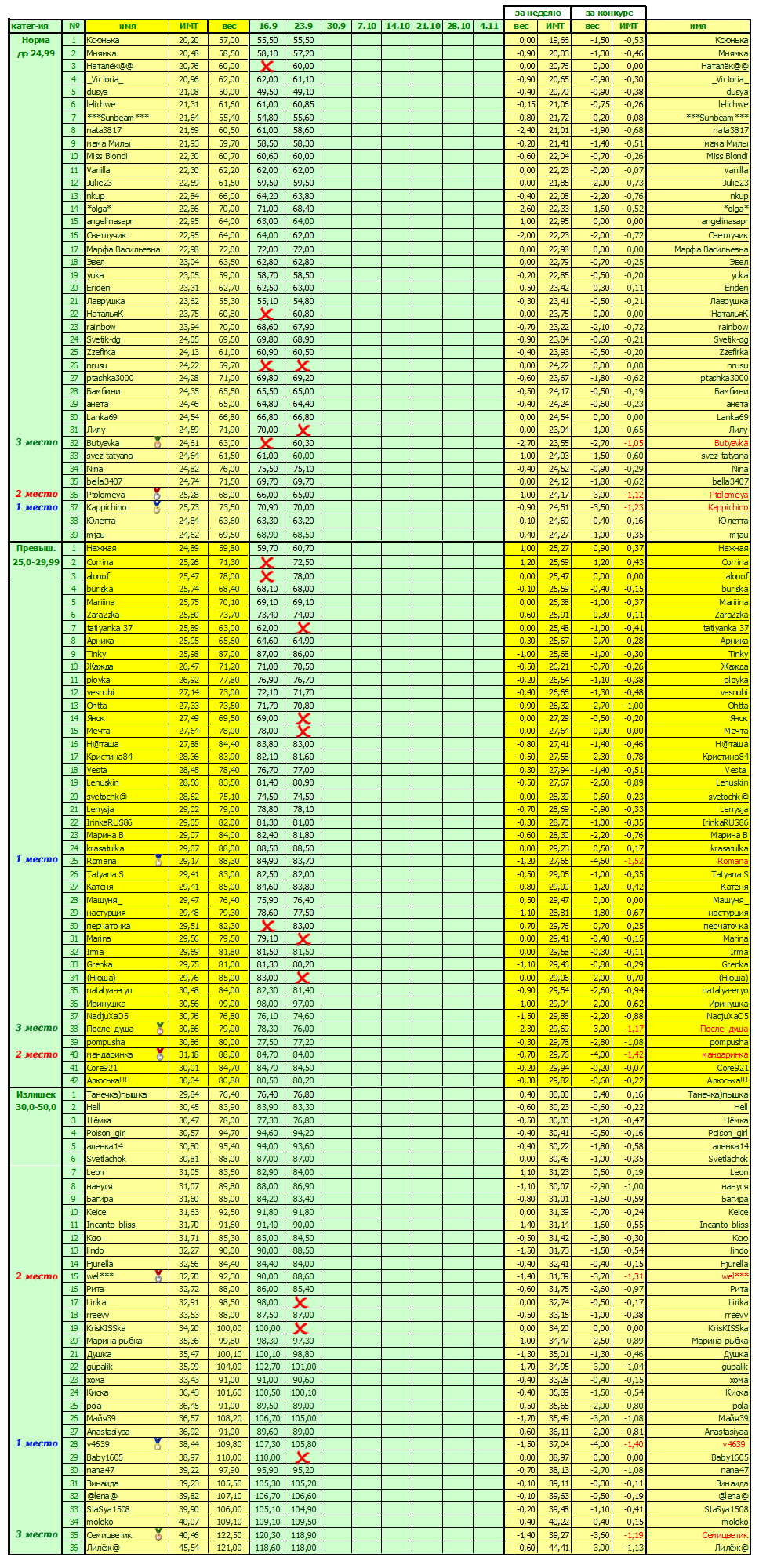Image resolution: width=759 pixels, height=1568 pixels.
Task: Click the 'до 24,99' category range label
Action: coord(36,53)
